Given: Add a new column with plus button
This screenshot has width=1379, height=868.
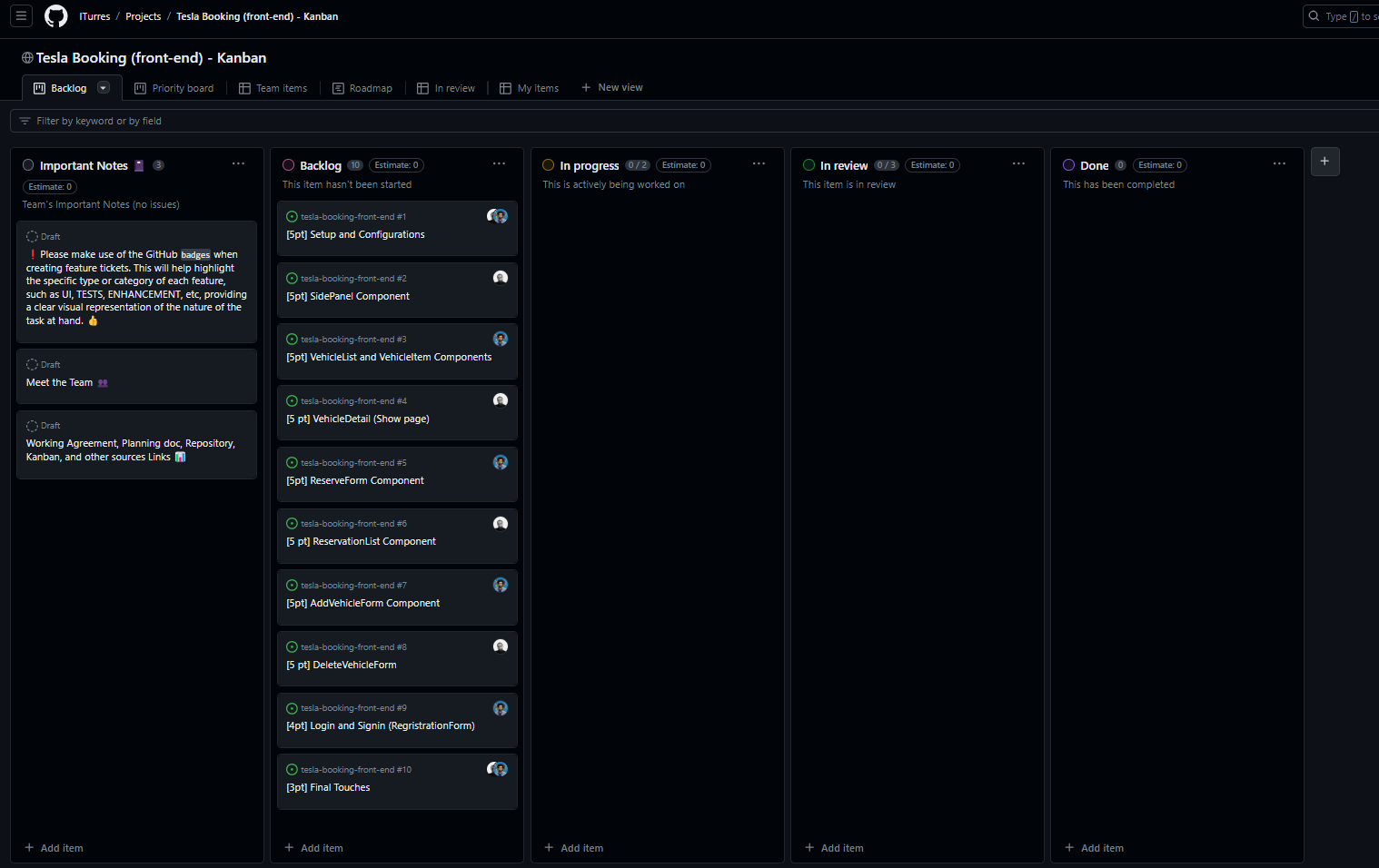Looking at the screenshot, I should click(1324, 162).
